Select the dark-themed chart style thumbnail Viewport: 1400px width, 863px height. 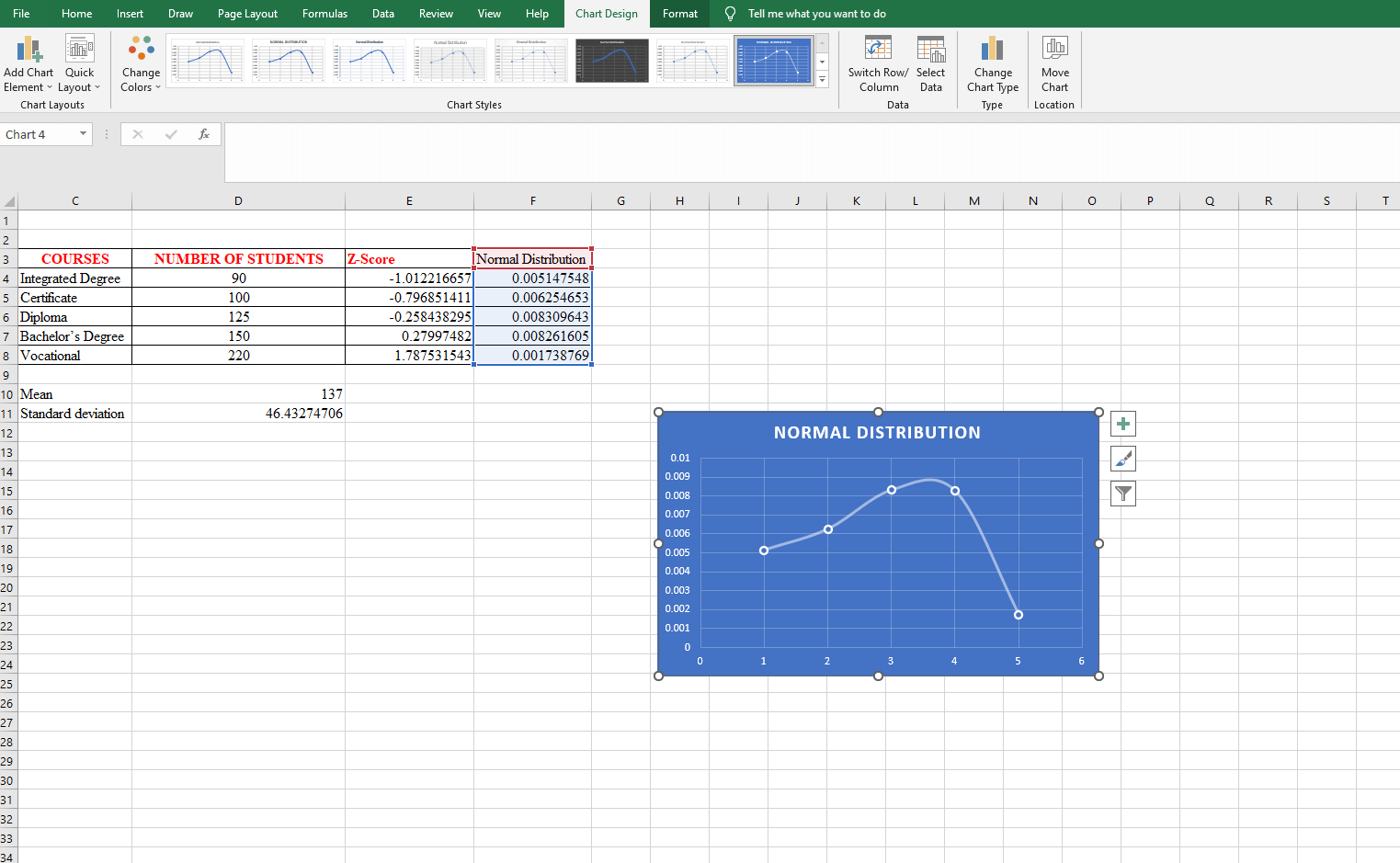(611, 60)
